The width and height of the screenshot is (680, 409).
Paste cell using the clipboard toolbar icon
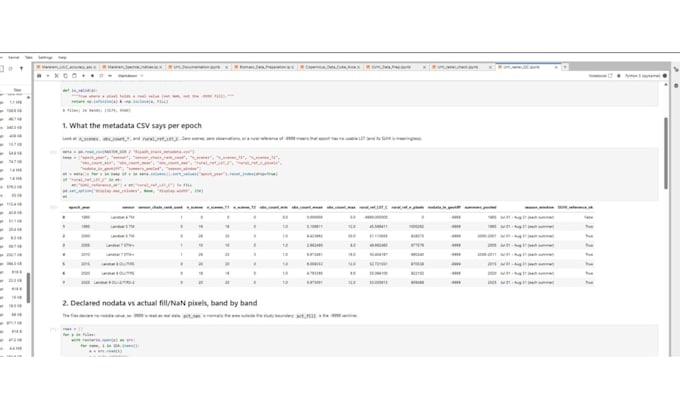pos(74,76)
